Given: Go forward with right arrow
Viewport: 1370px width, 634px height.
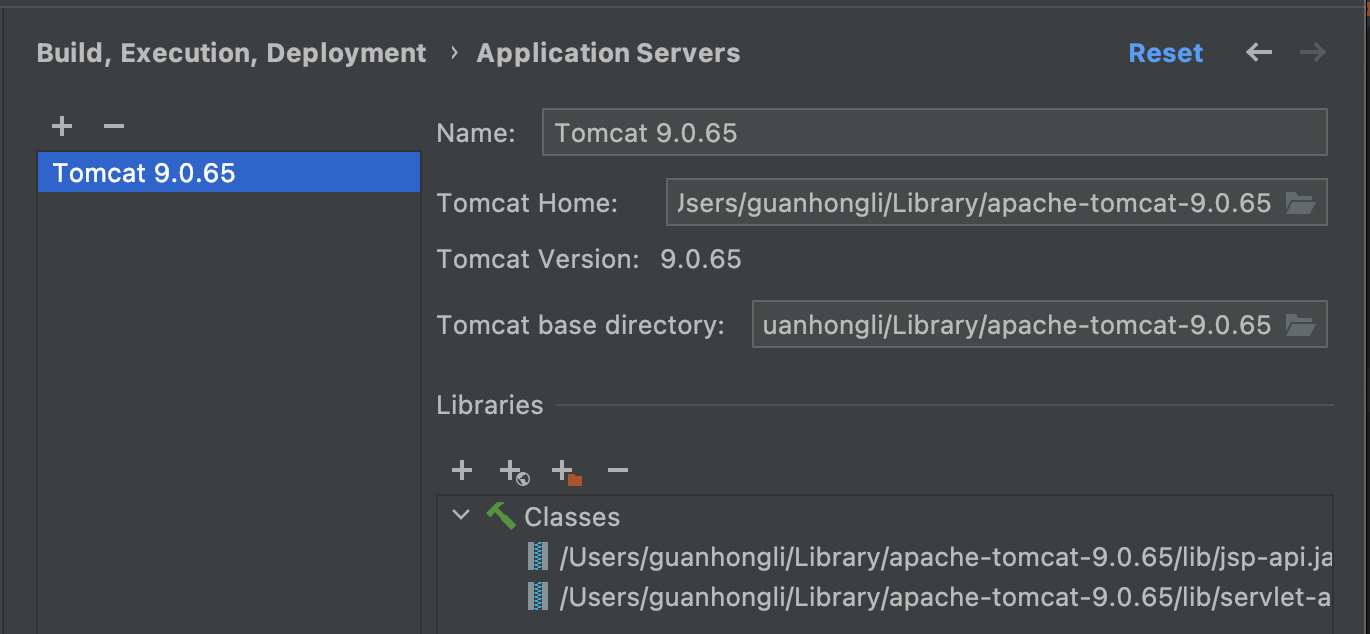Looking at the screenshot, I should point(1312,53).
